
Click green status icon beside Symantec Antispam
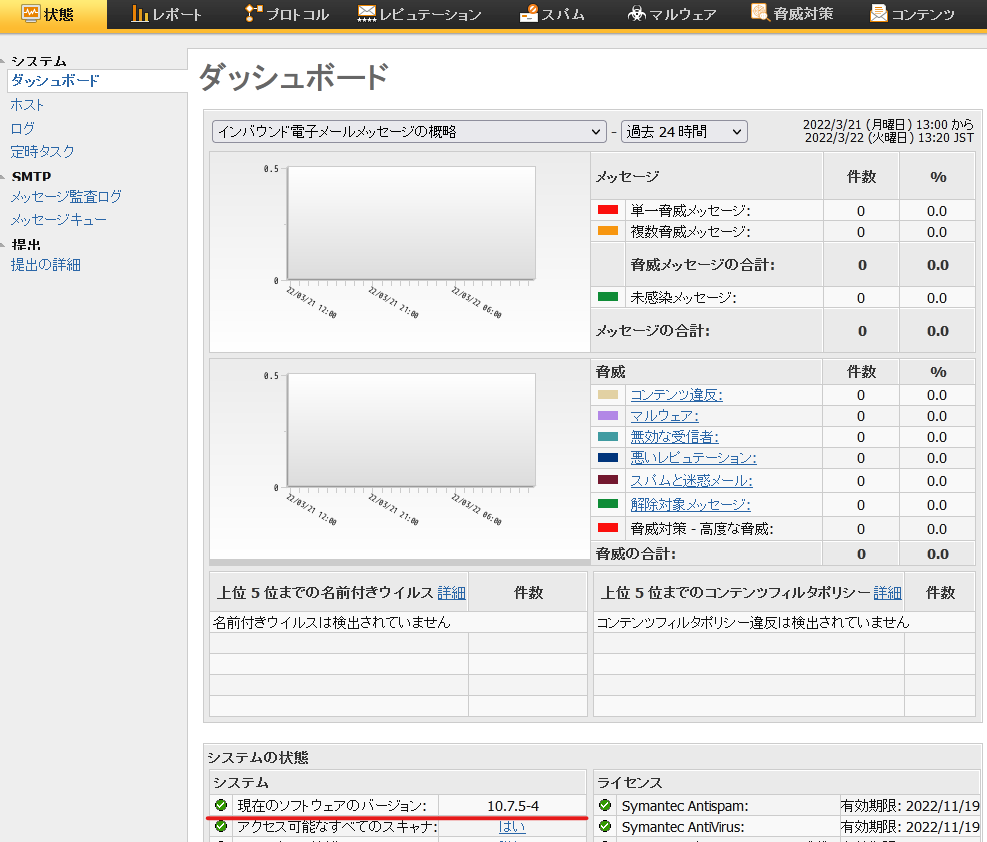[605, 805]
